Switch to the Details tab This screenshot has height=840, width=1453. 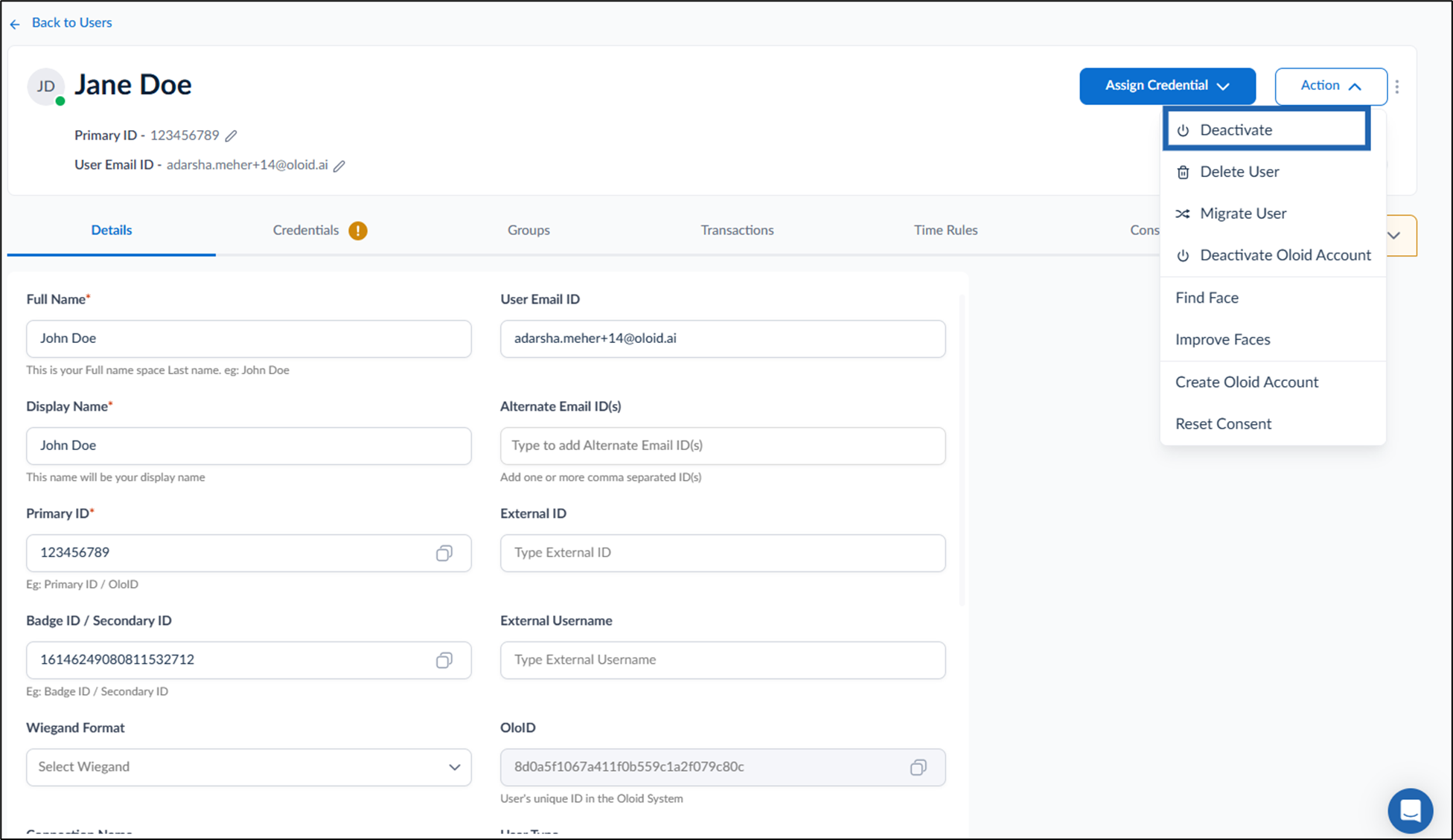112,230
